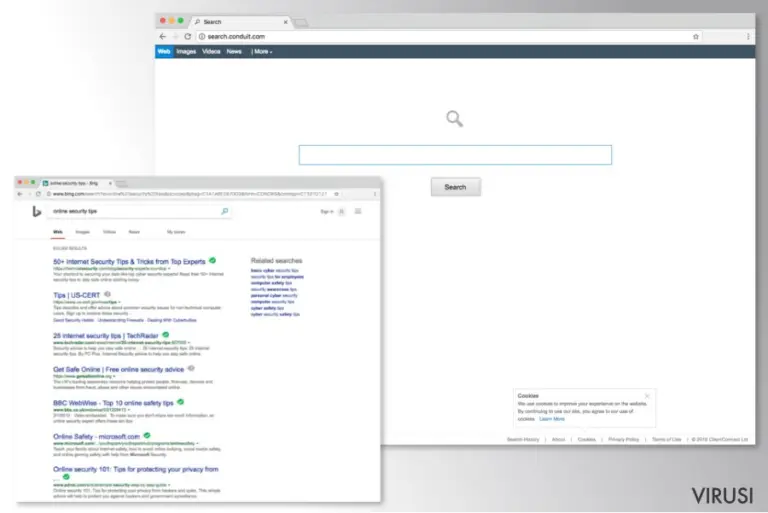Open 'Online Safety - microsoft.com' result
Screen dimensions: 768x513
click(96, 437)
